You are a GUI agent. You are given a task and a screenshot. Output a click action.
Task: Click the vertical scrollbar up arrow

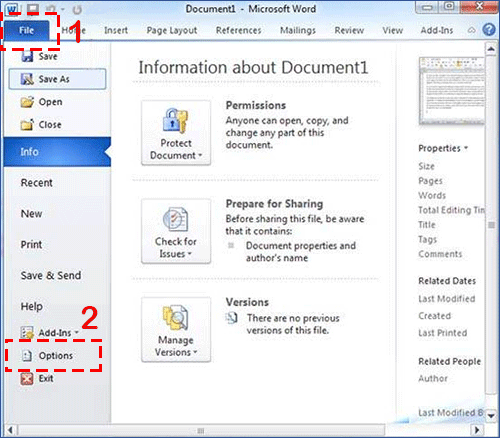[x=491, y=49]
